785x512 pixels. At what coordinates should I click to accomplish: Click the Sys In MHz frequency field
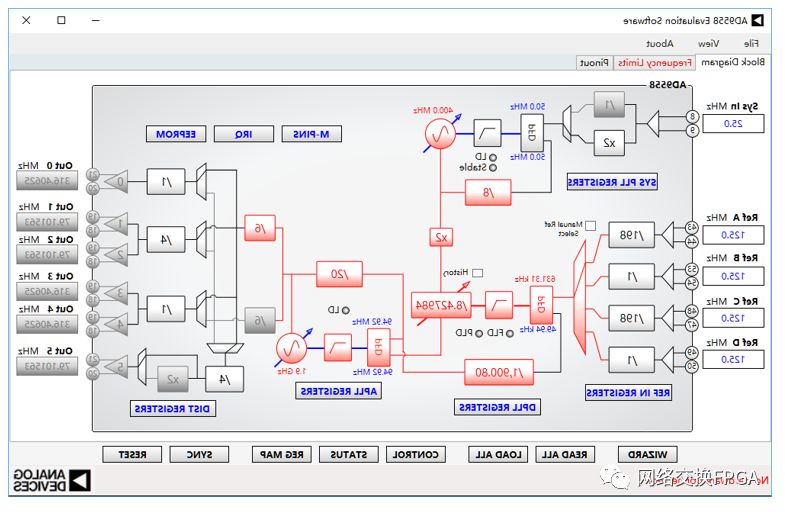point(733,124)
